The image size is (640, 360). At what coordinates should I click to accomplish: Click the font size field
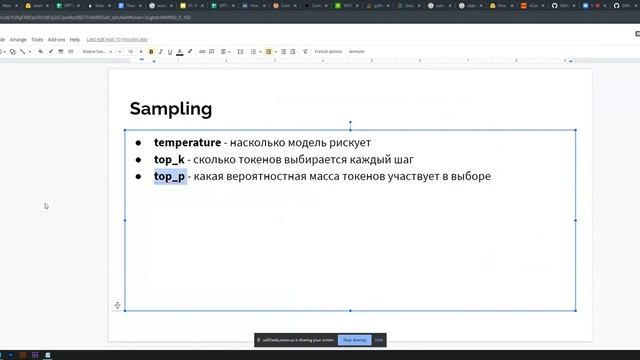pyautogui.click(x=131, y=52)
